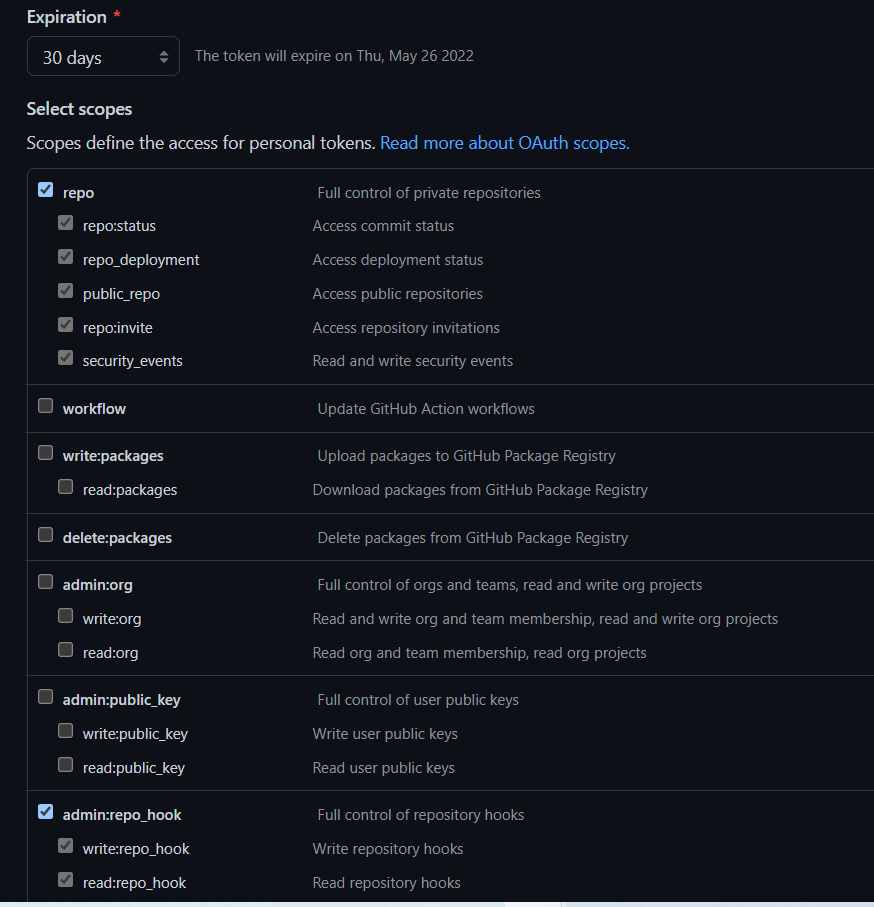Click 'Read repository hooks' description
874x907 pixels.
tap(386, 883)
